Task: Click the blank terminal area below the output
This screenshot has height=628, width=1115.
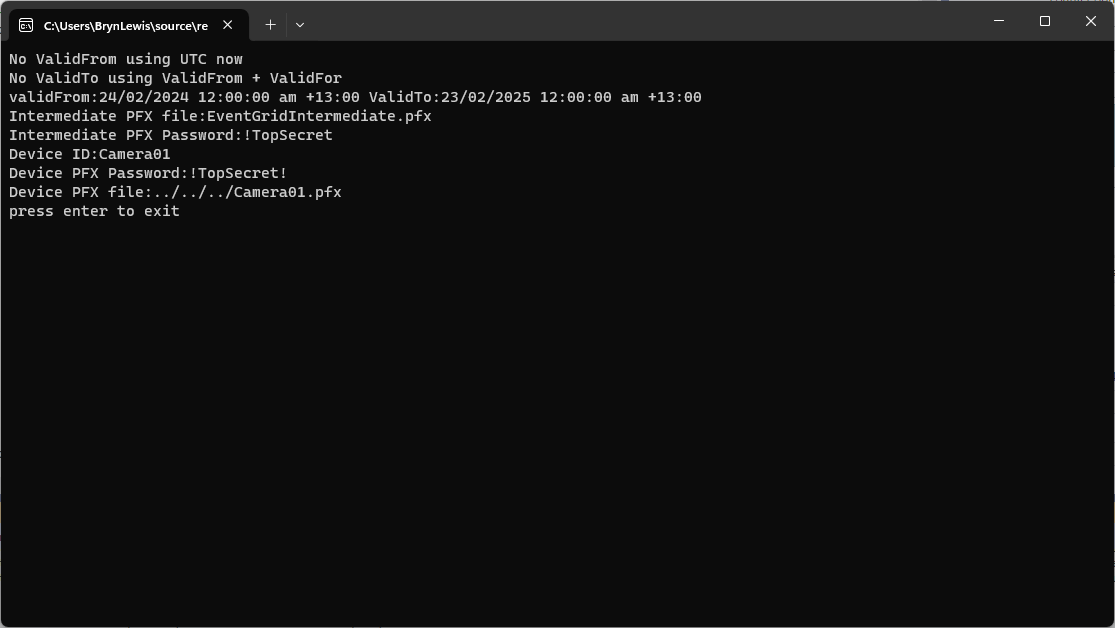Action: pos(557,420)
